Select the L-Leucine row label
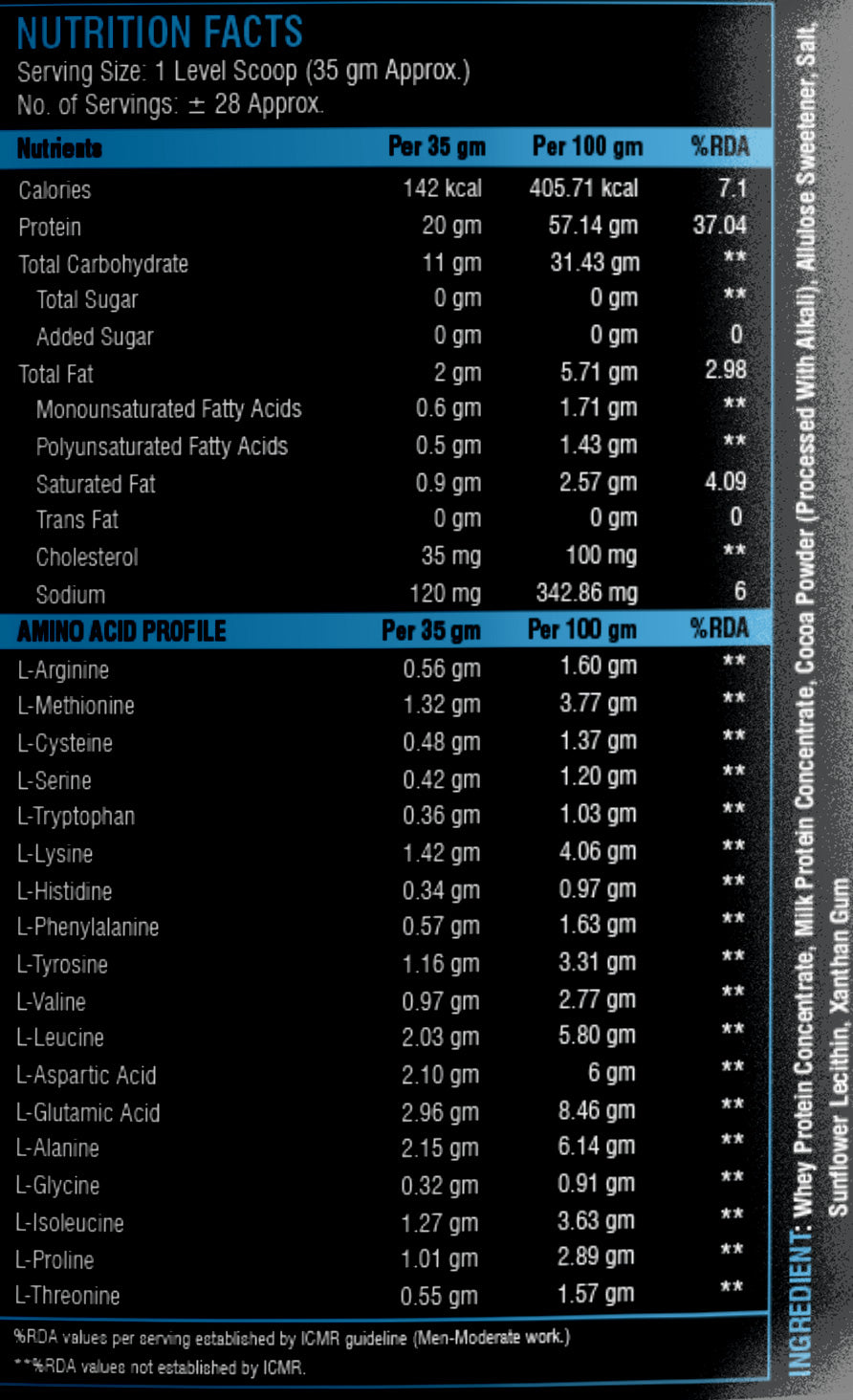853x1400 pixels. pos(60,1038)
